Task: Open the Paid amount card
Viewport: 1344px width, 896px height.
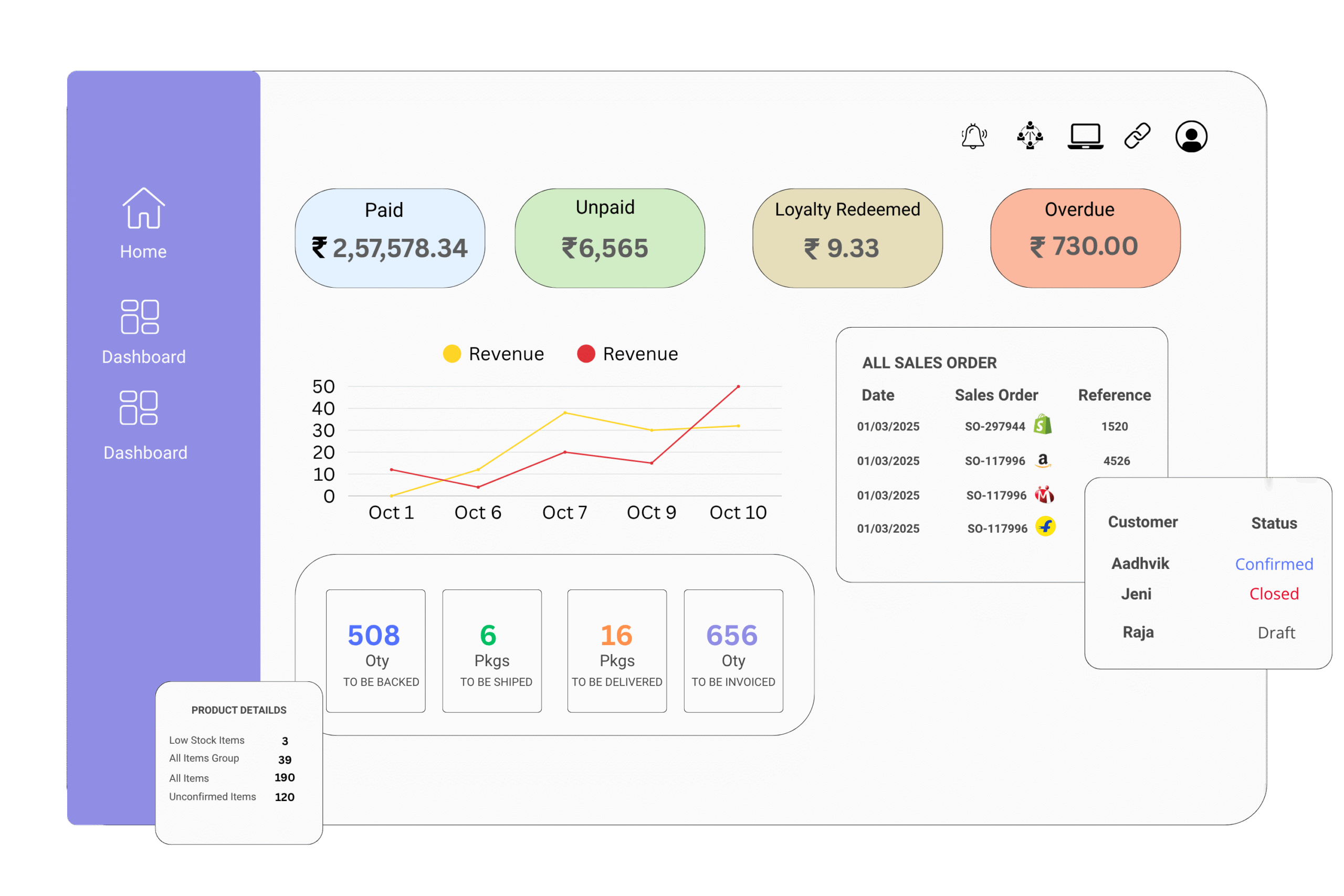Action: (x=390, y=238)
